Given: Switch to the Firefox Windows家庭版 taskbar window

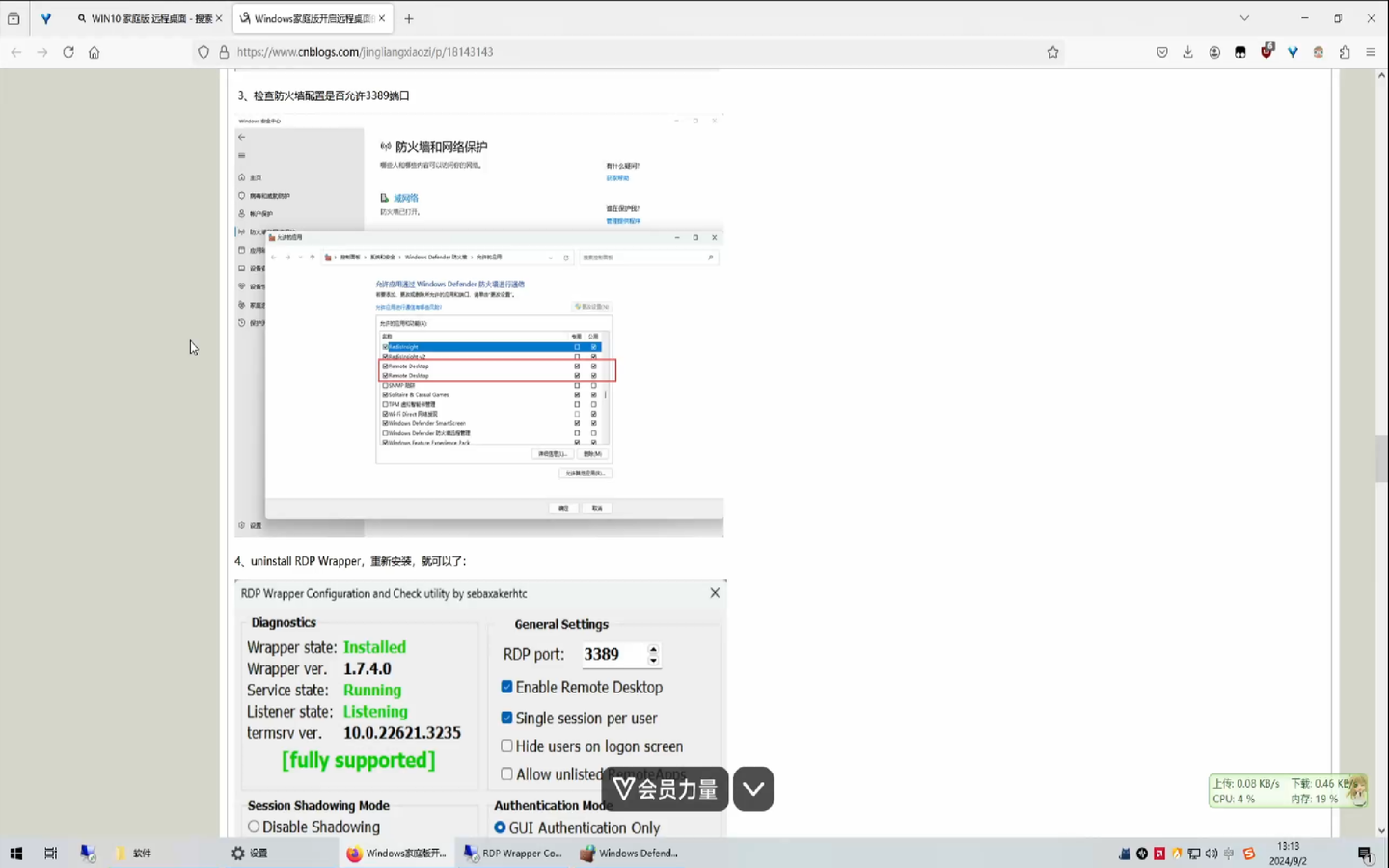Looking at the screenshot, I should click(x=396, y=853).
